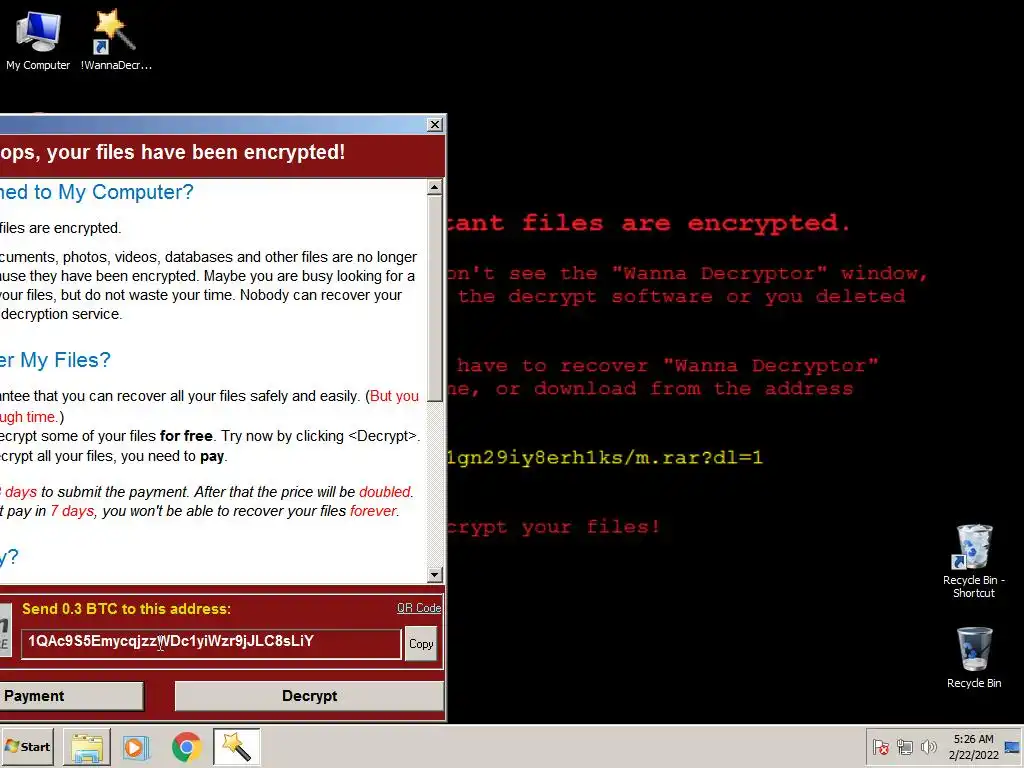This screenshot has height=768, width=1024.
Task: Click the scrollbar down arrow
Action: click(x=434, y=575)
